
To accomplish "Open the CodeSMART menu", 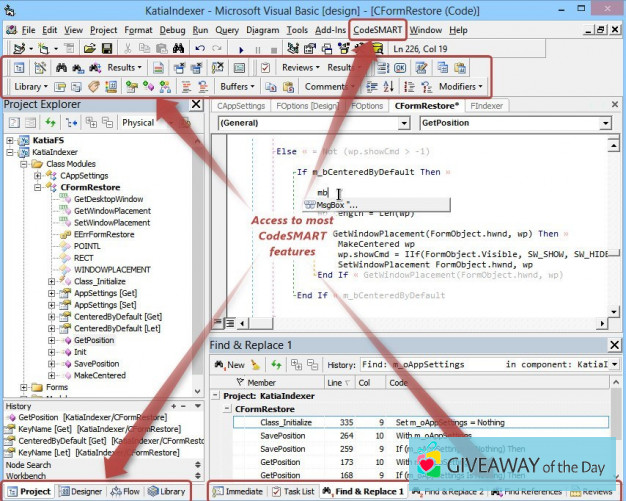I will pyautogui.click(x=378, y=30).
